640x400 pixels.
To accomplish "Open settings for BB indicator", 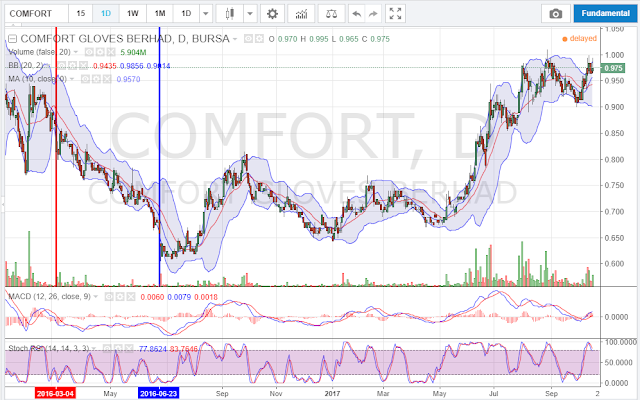I will (73, 65).
